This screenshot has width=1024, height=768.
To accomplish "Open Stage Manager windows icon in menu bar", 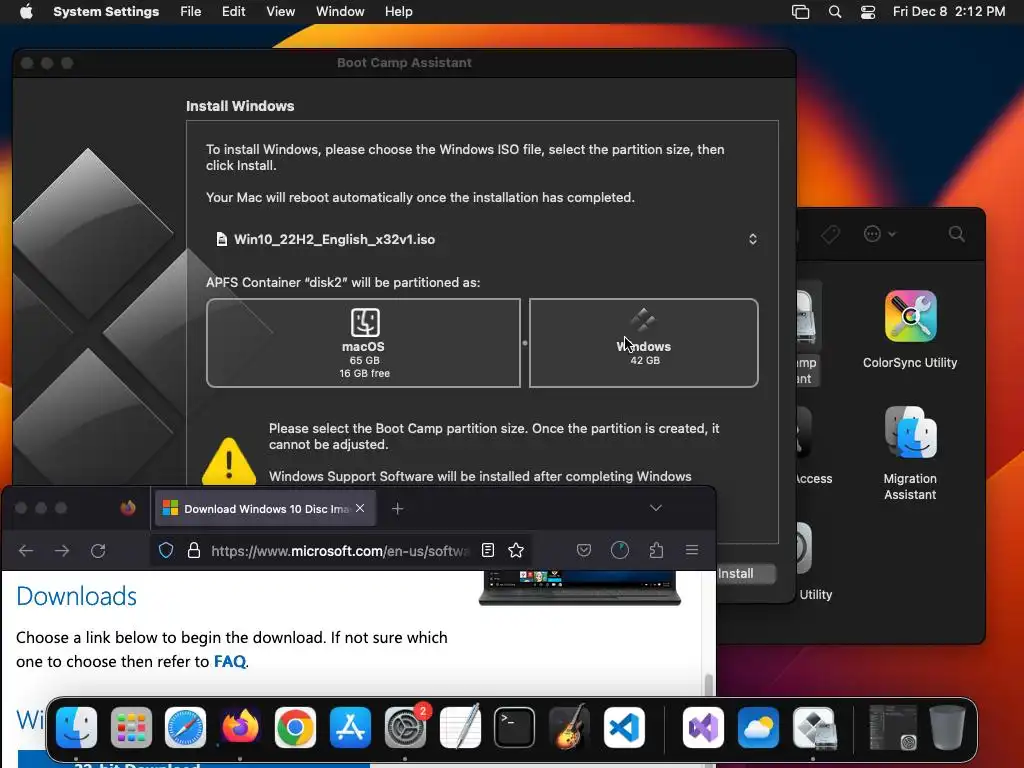I will pyautogui.click(x=800, y=12).
